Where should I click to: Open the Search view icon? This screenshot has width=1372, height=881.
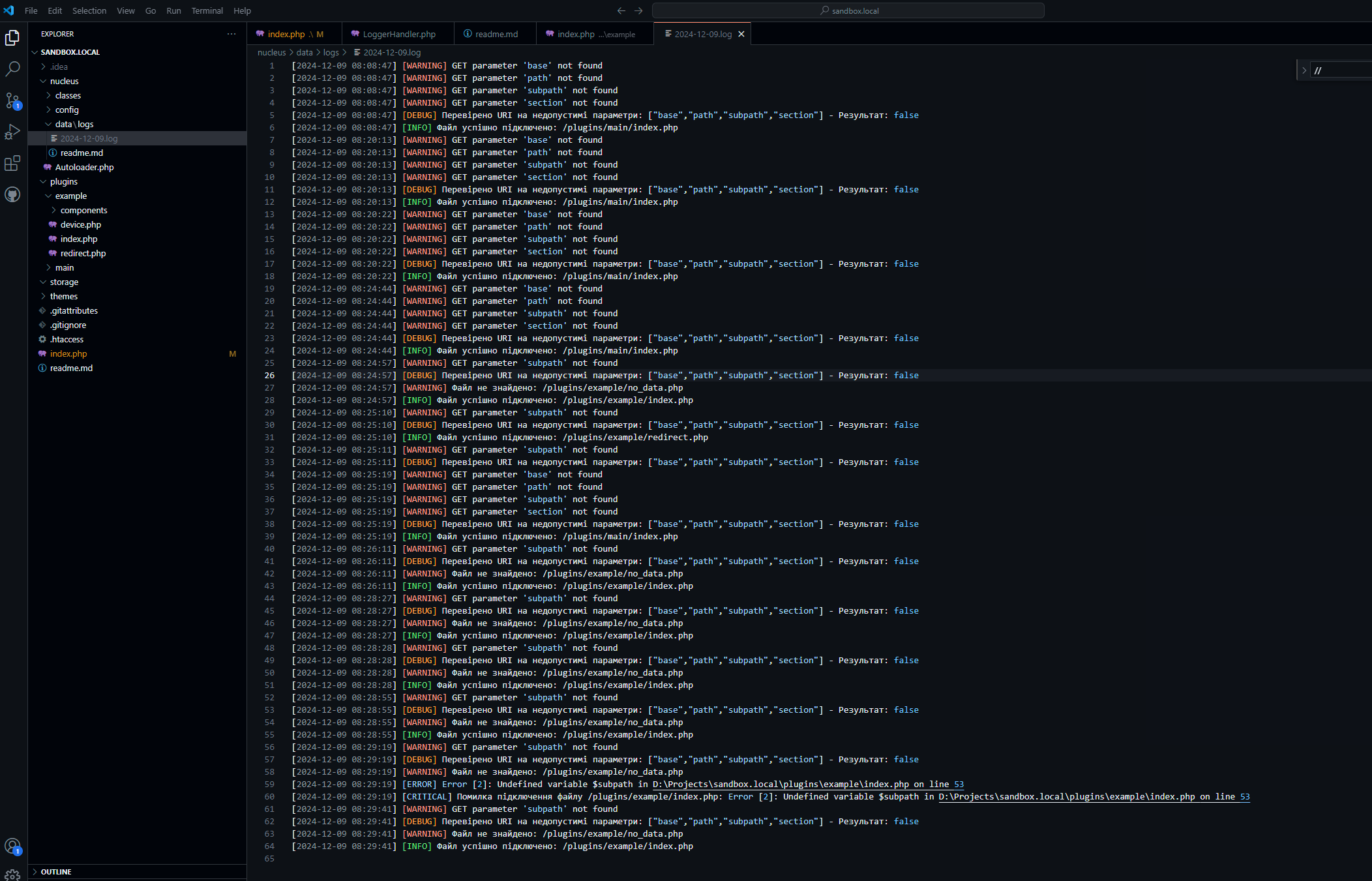point(12,69)
